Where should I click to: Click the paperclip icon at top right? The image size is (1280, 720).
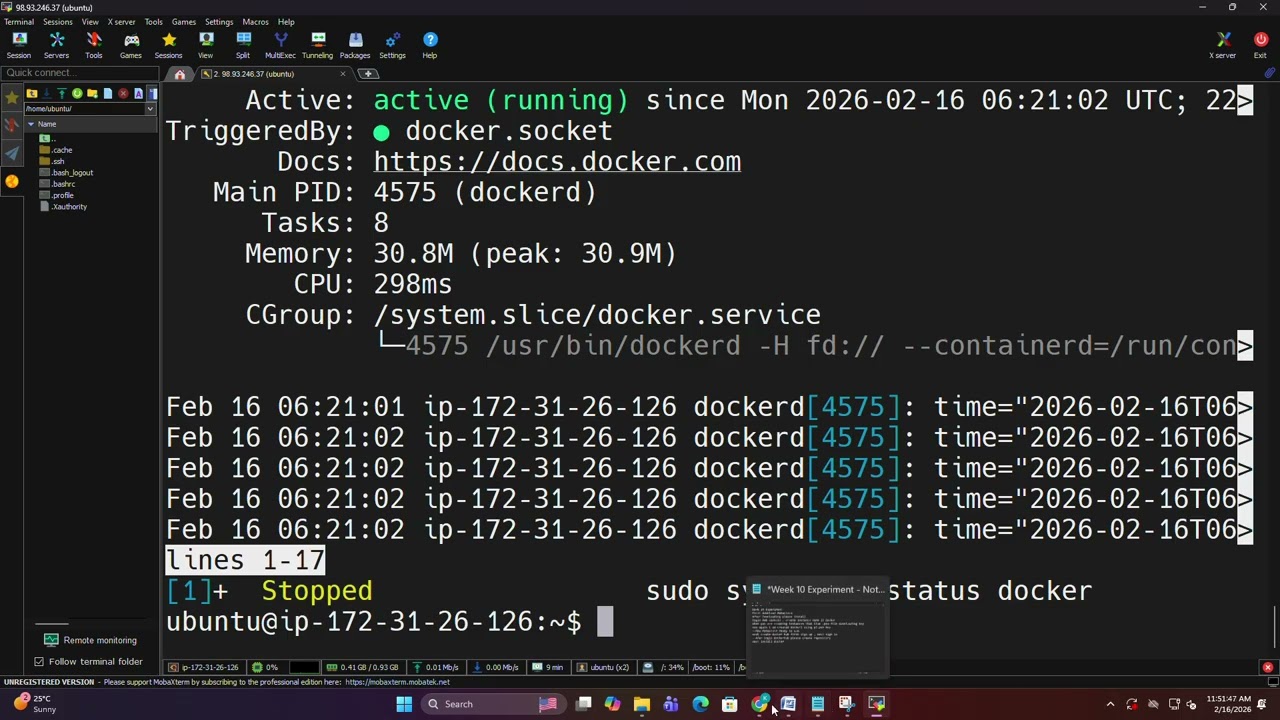(1269, 73)
